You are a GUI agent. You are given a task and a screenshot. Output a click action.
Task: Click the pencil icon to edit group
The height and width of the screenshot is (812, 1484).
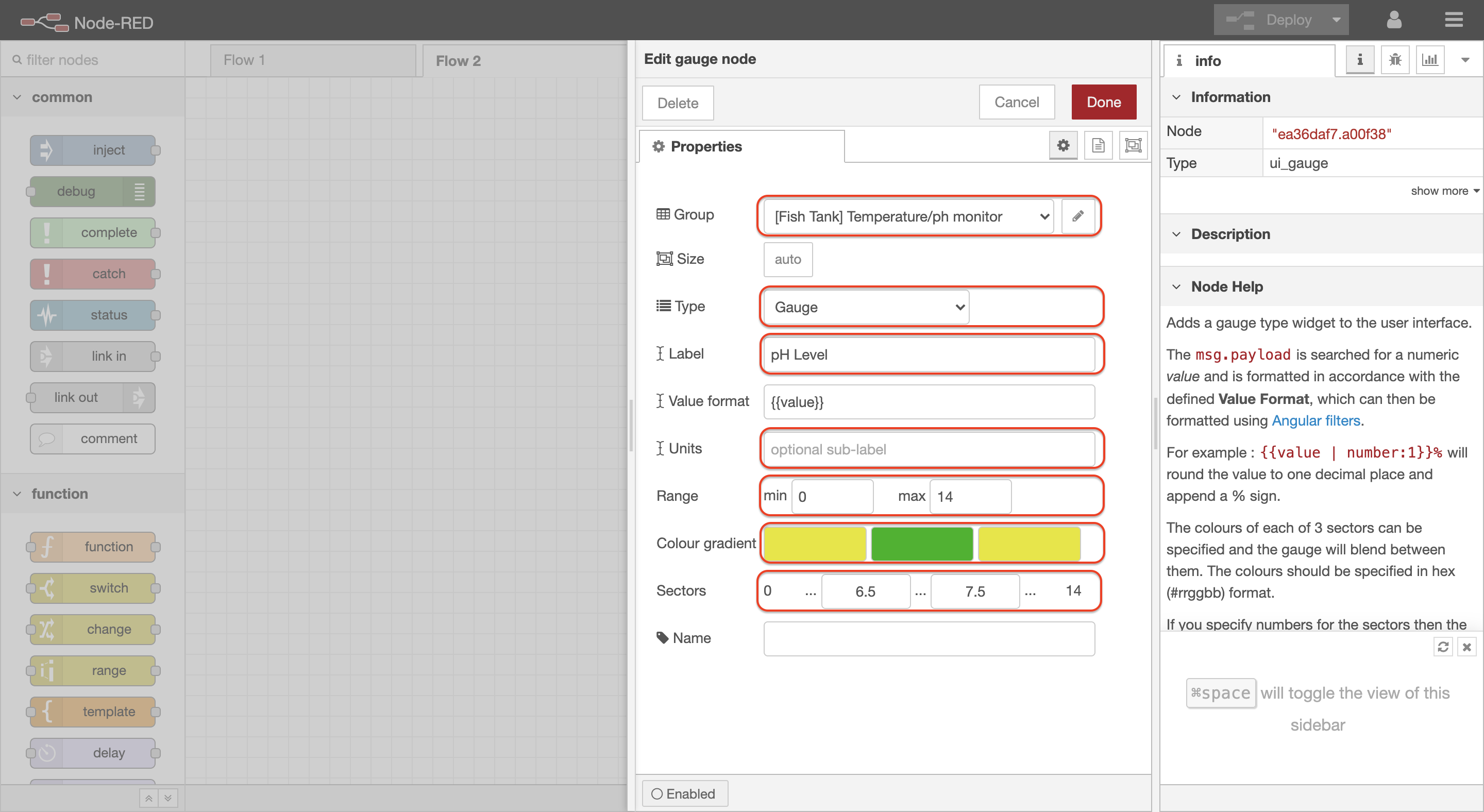pyautogui.click(x=1078, y=216)
